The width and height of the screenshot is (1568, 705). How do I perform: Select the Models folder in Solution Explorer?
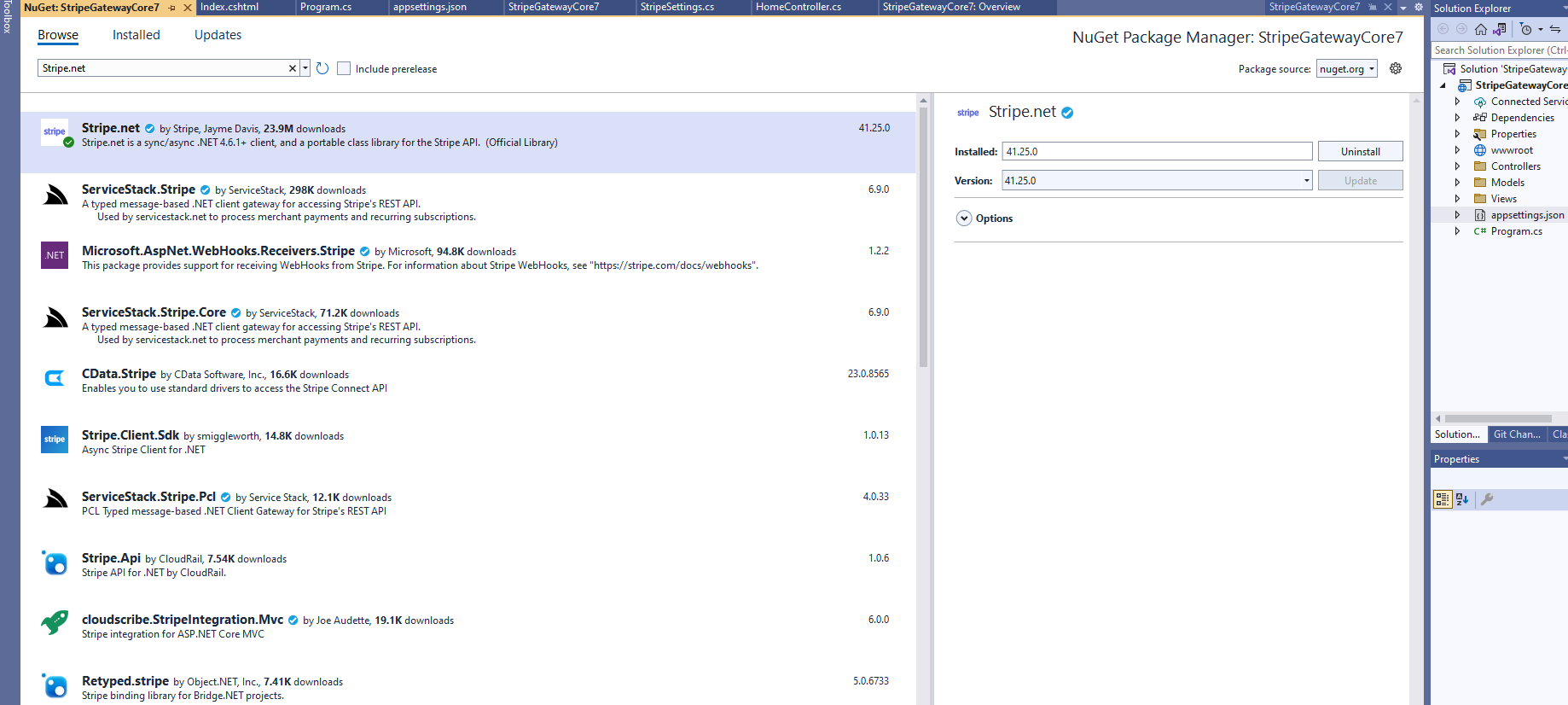[1507, 183]
